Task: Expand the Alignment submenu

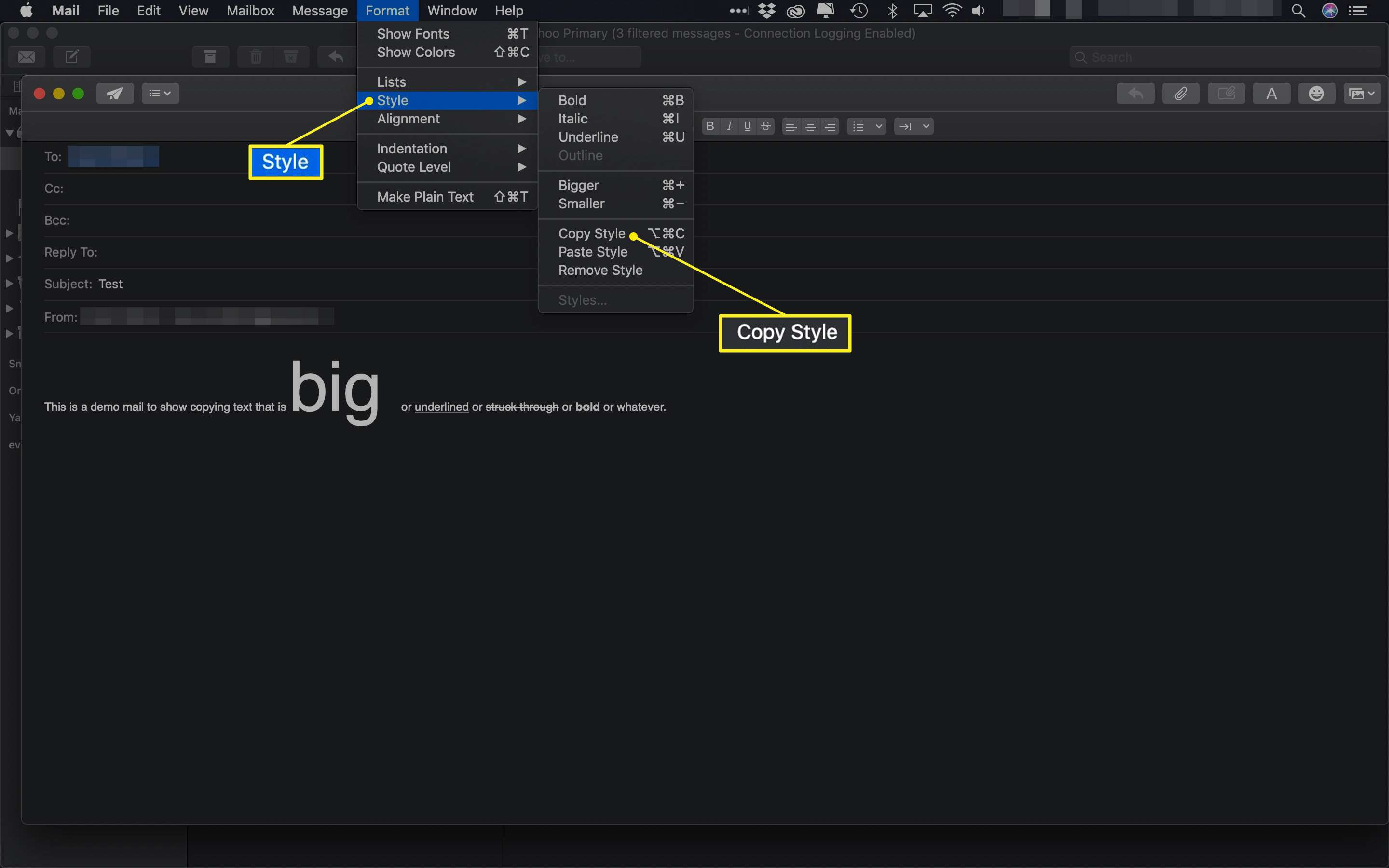Action: tap(447, 119)
